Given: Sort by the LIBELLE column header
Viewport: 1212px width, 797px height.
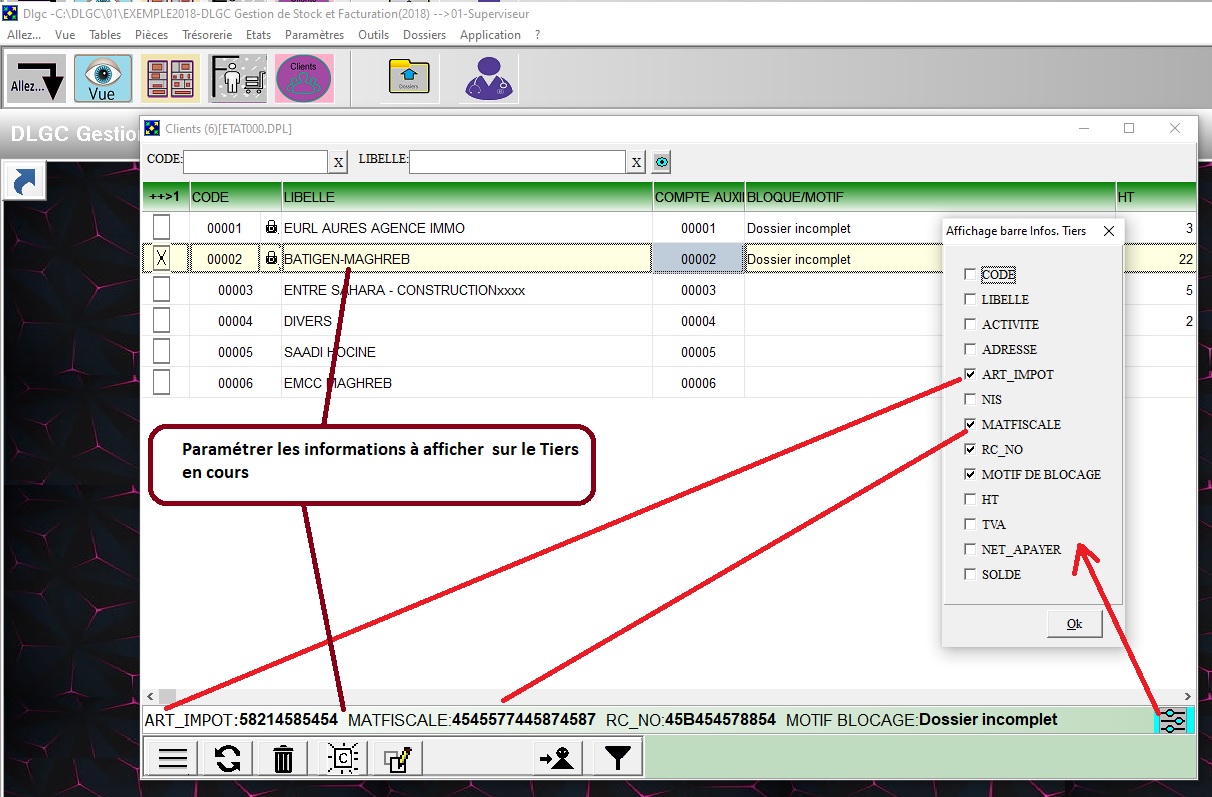Looking at the screenshot, I should click(467, 197).
